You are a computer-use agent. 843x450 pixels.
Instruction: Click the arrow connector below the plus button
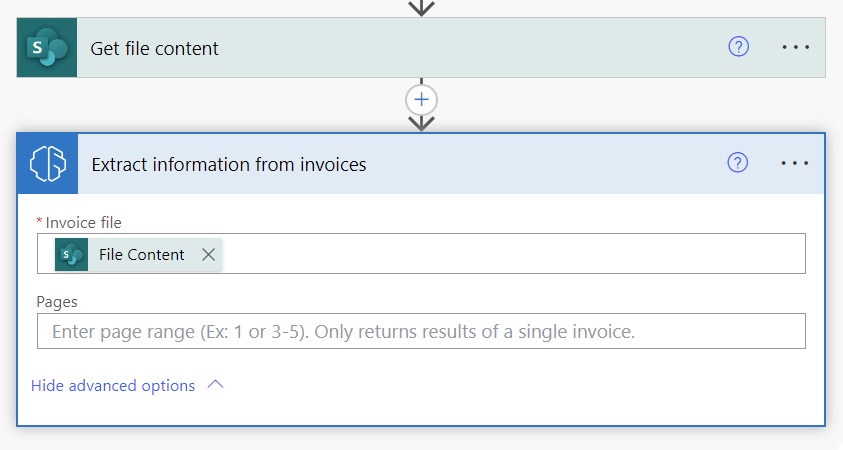[422, 123]
